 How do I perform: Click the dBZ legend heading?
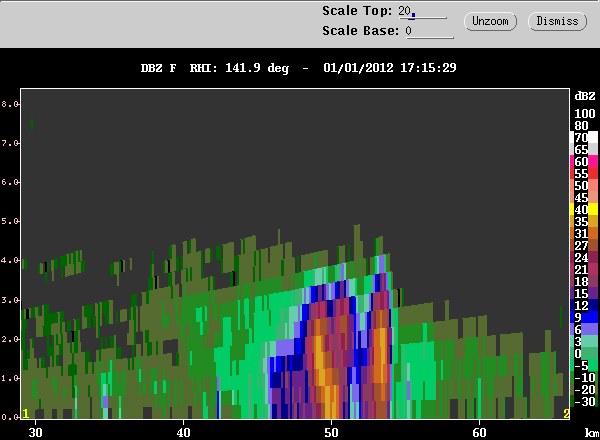pyautogui.click(x=585, y=96)
